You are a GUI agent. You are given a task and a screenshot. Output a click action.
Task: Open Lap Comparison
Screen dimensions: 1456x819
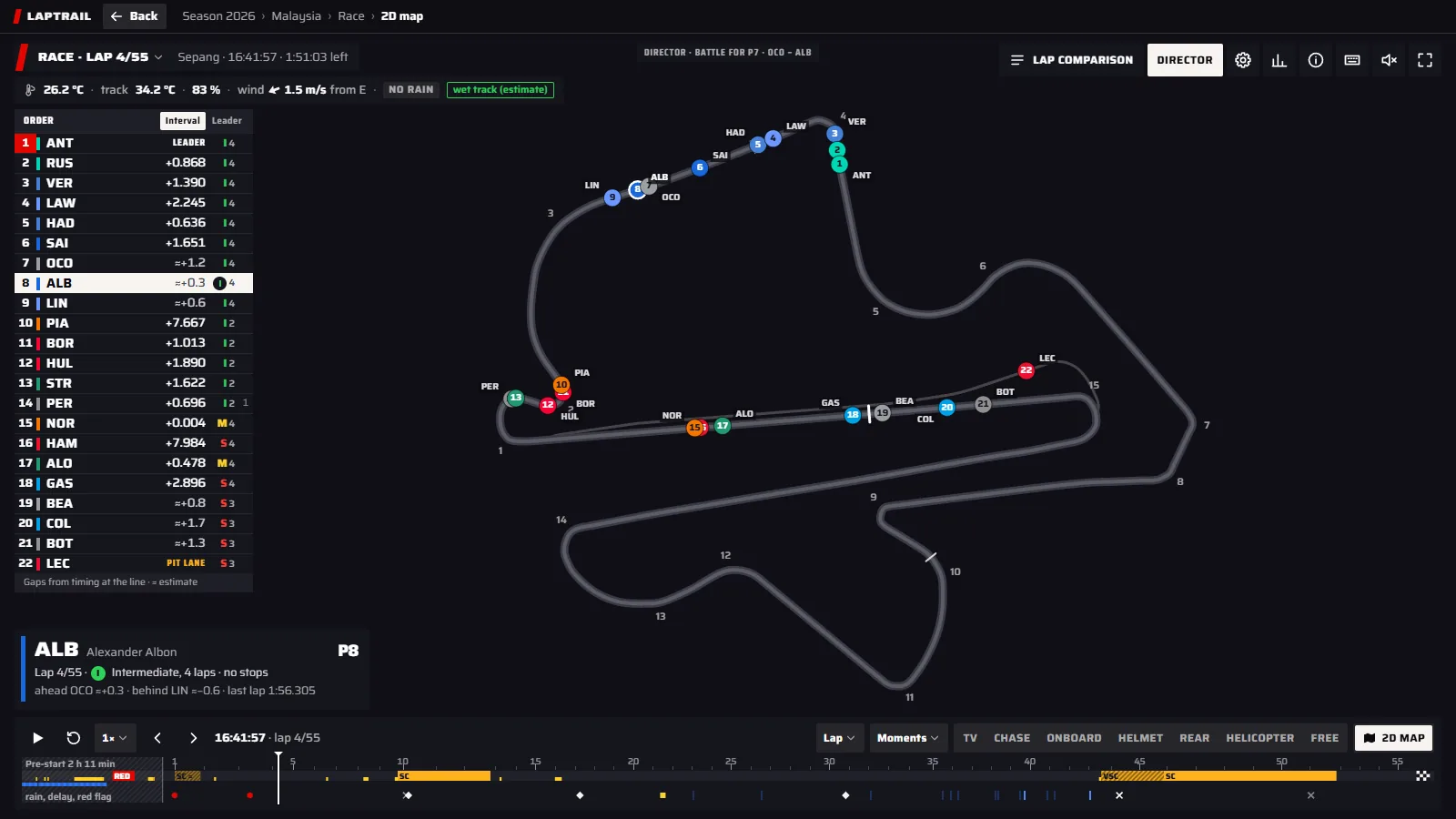point(1072,60)
